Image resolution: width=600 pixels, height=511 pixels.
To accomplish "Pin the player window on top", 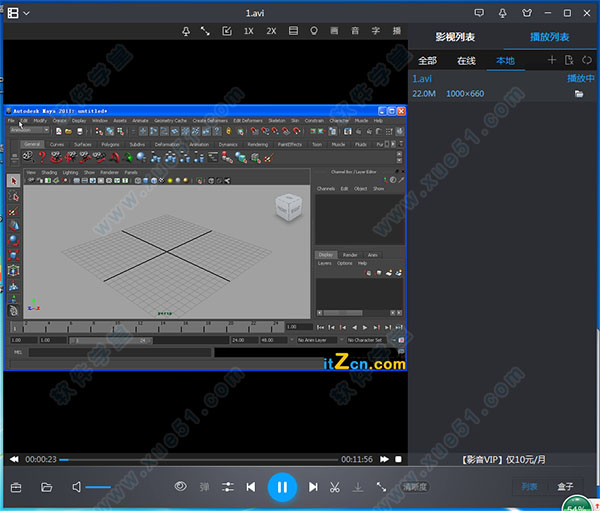I will click(x=186, y=31).
